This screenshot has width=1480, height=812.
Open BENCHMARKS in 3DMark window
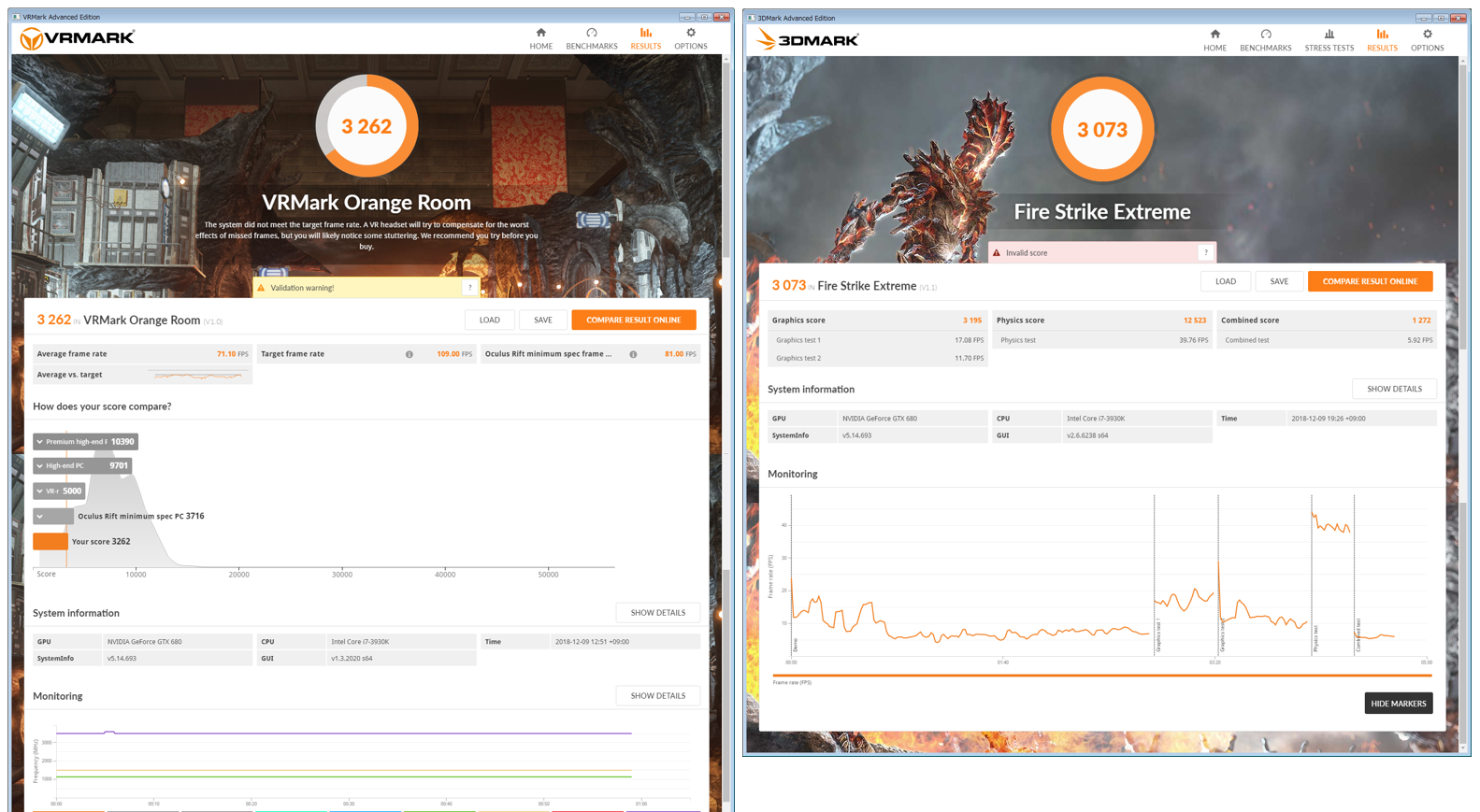coord(1266,40)
